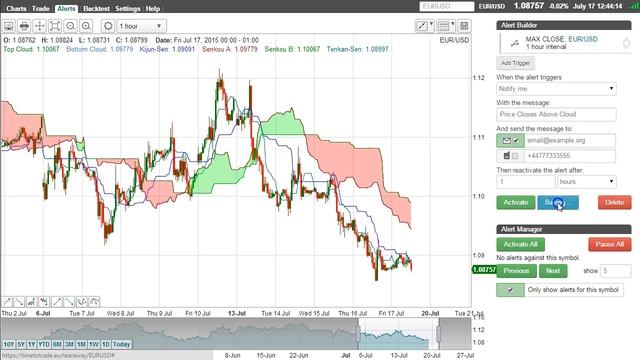
Task: Set range to Today
Action: pyautogui.click(x=121, y=344)
